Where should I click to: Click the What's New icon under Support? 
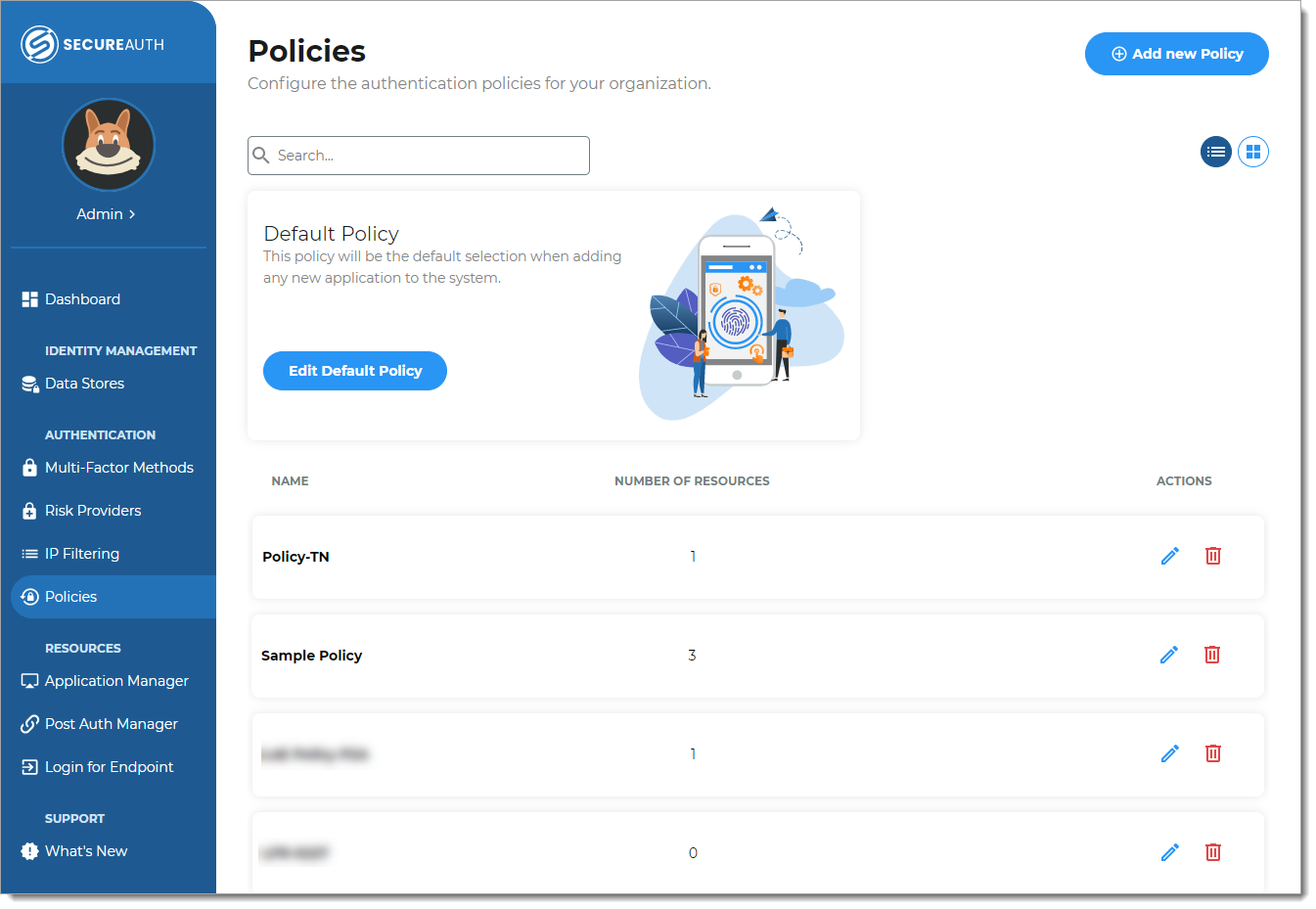[28, 851]
